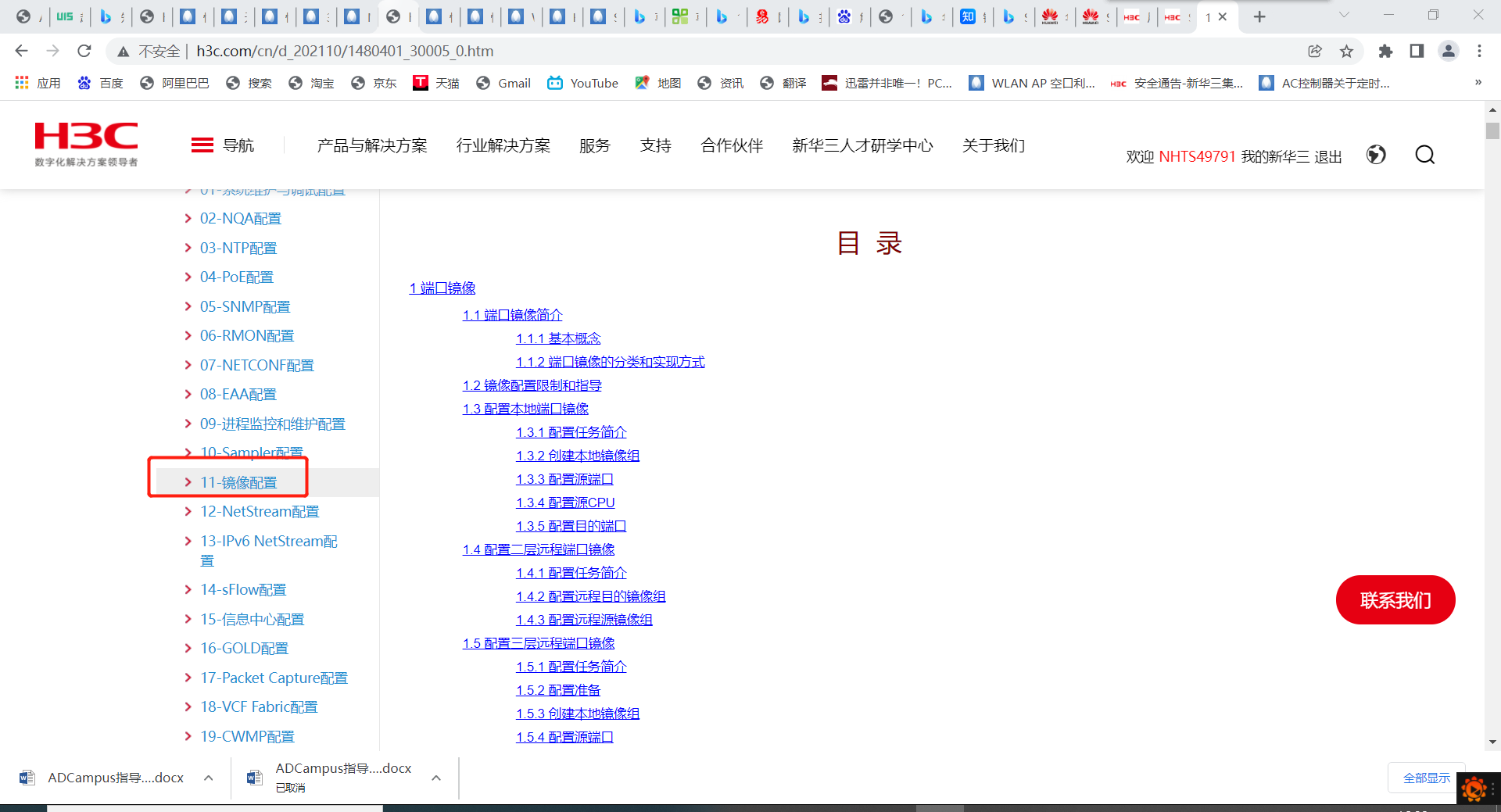
Task: Open the language globe icon
Action: tap(1376, 155)
